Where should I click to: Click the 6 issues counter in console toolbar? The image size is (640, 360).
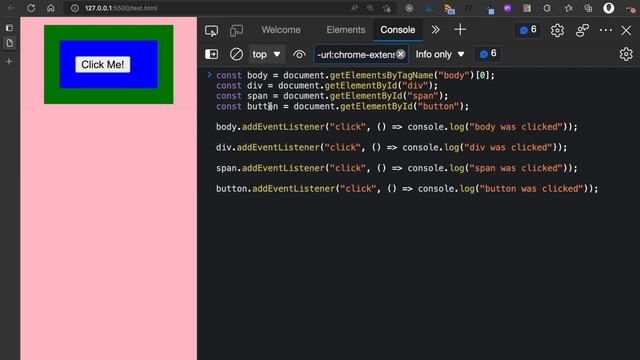(x=488, y=54)
